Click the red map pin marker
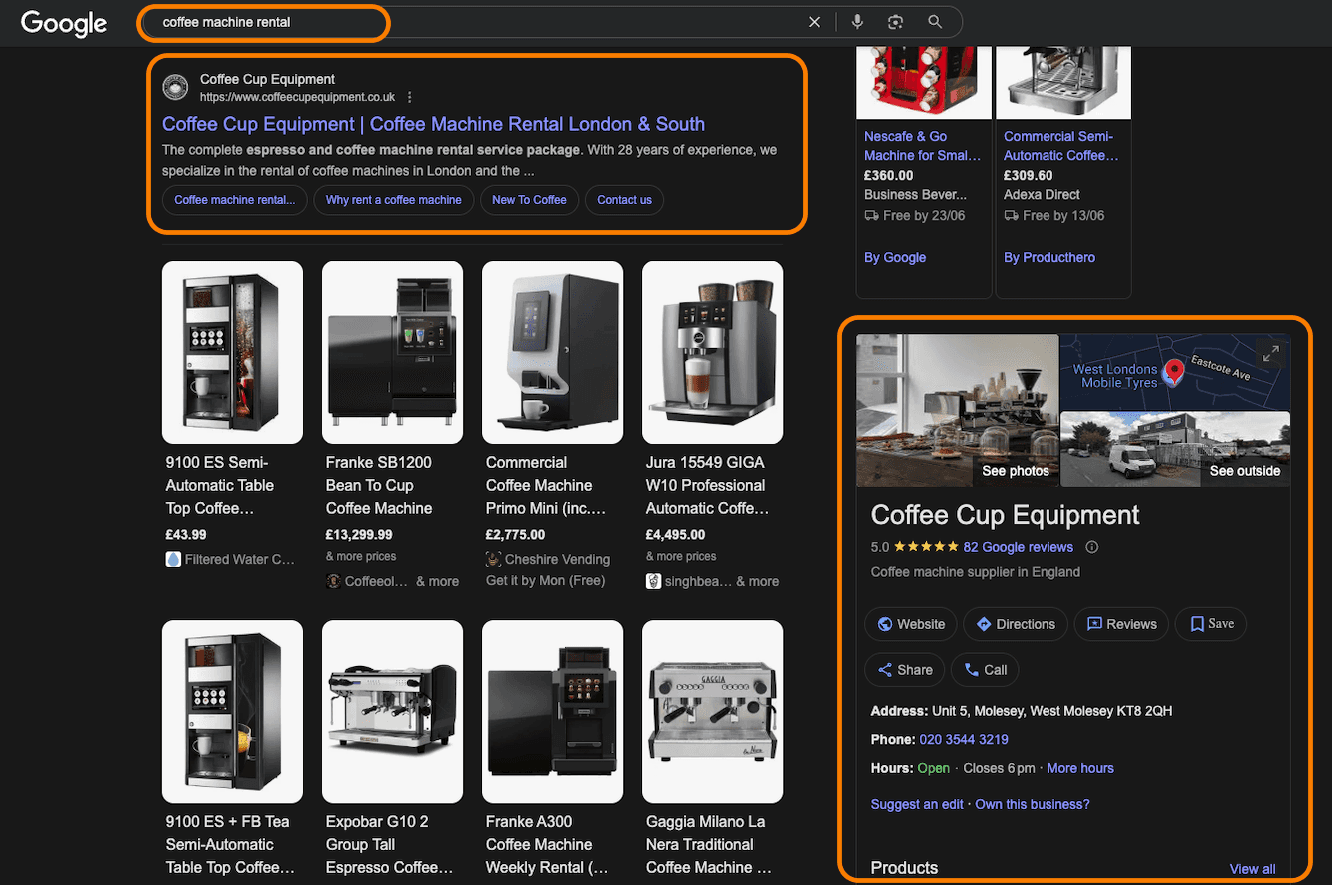This screenshot has height=885, width=1332. point(1174,371)
